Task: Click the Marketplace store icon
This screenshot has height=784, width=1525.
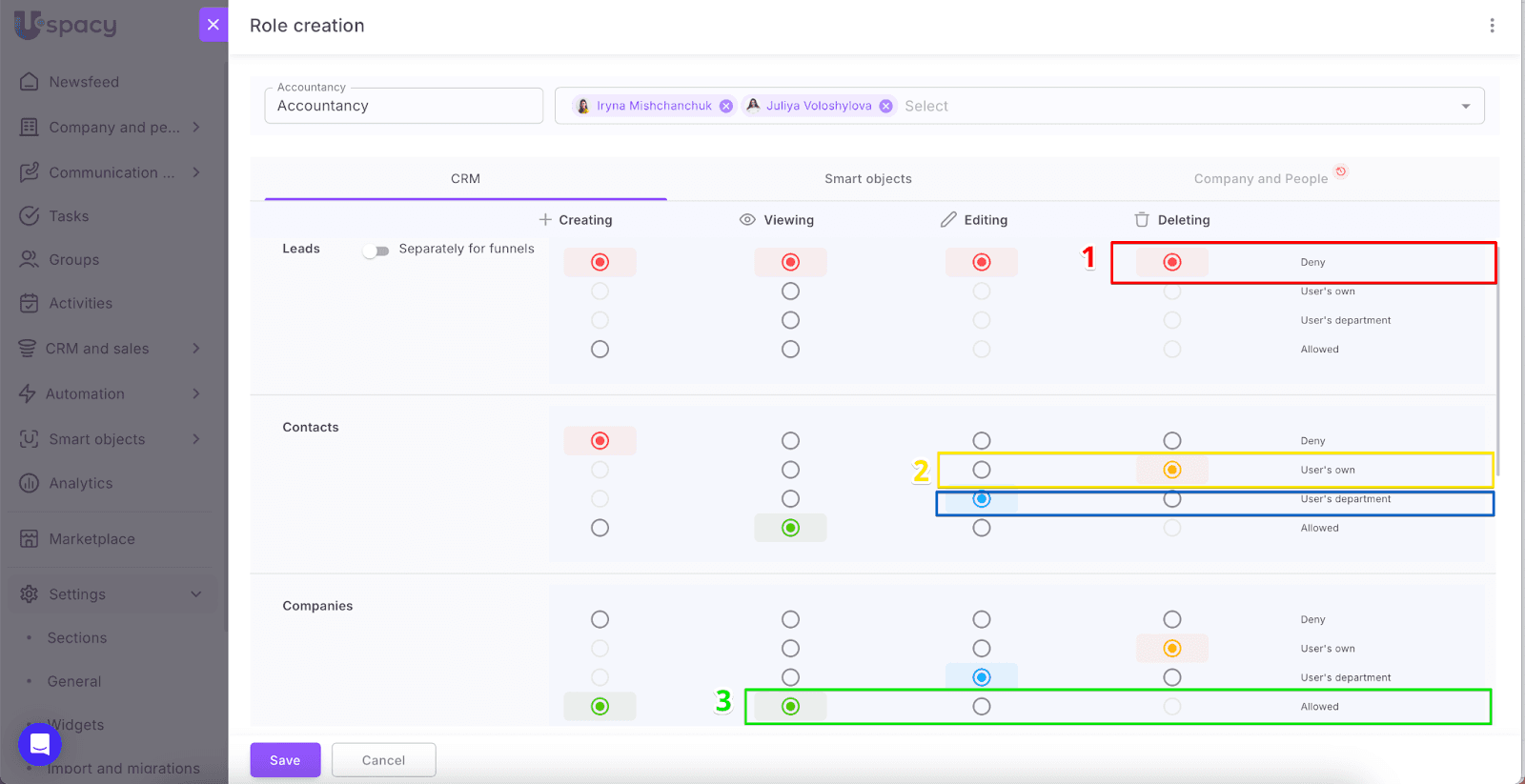Action: [30, 539]
